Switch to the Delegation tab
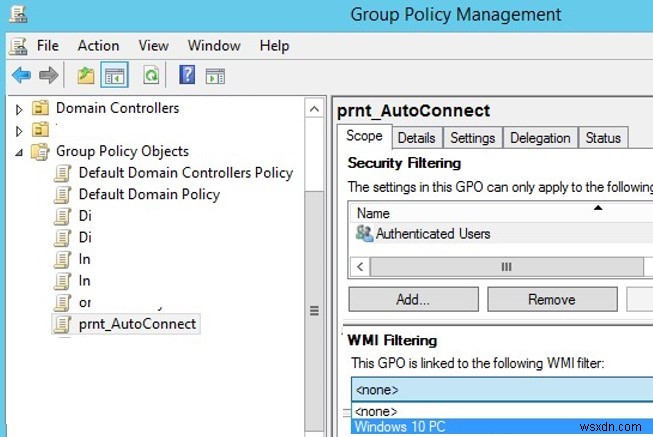This screenshot has width=653, height=437. click(540, 138)
